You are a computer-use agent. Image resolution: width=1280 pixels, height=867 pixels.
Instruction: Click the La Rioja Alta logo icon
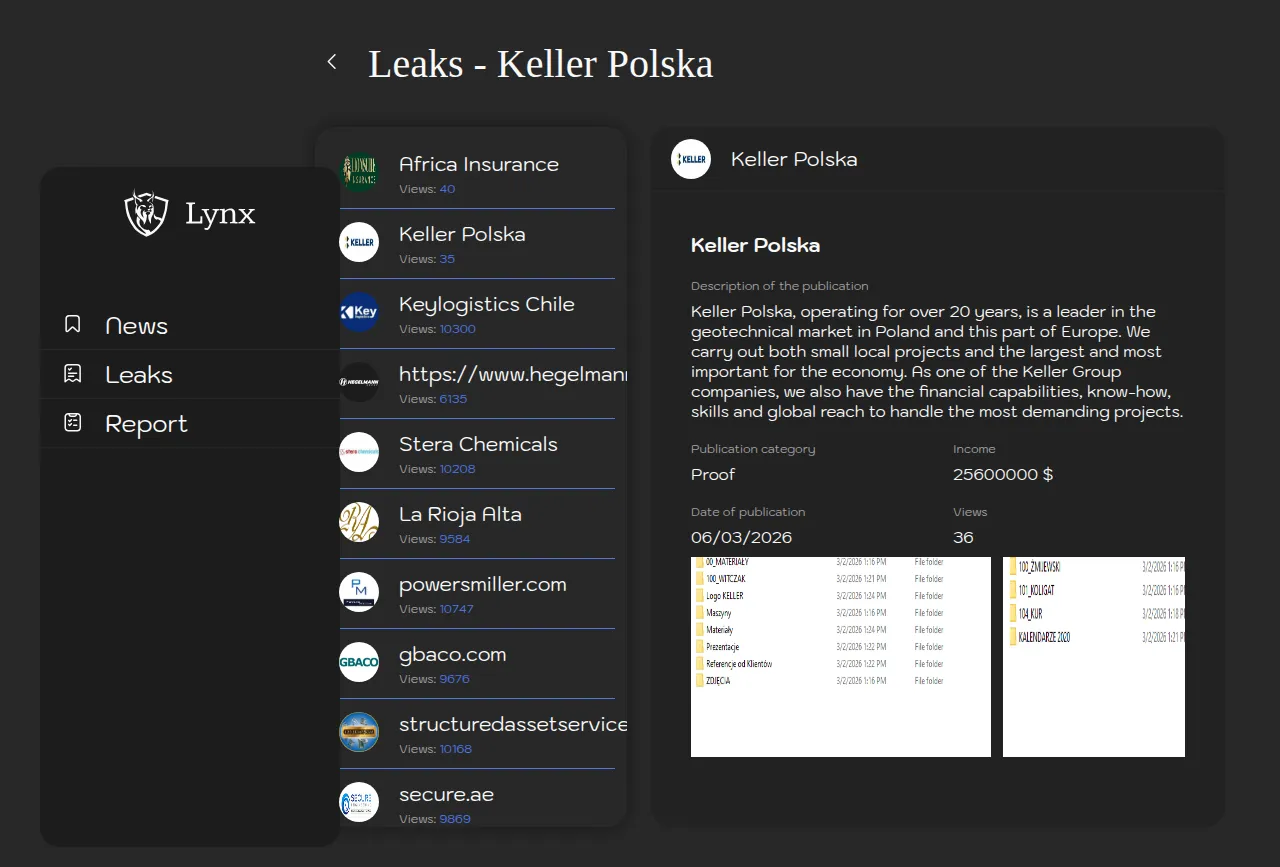(359, 522)
